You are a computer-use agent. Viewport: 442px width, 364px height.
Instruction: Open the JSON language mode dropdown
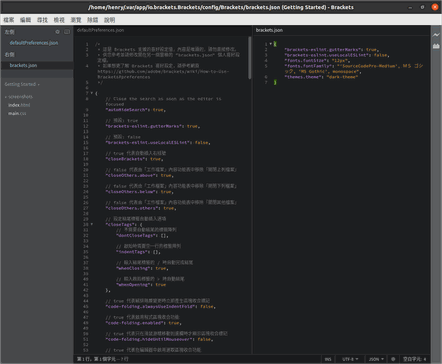coord(376,359)
